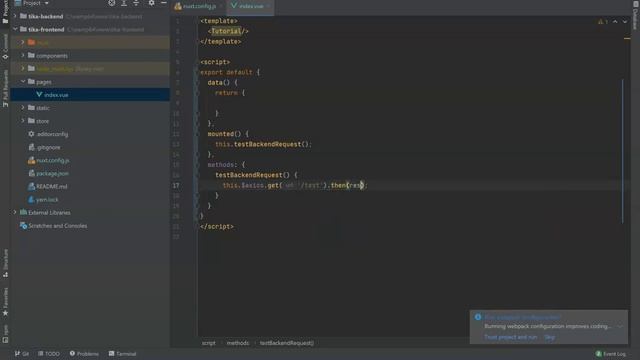Collapse the tika-frontend project folder
The height and width of the screenshot is (360, 640).
15,29
